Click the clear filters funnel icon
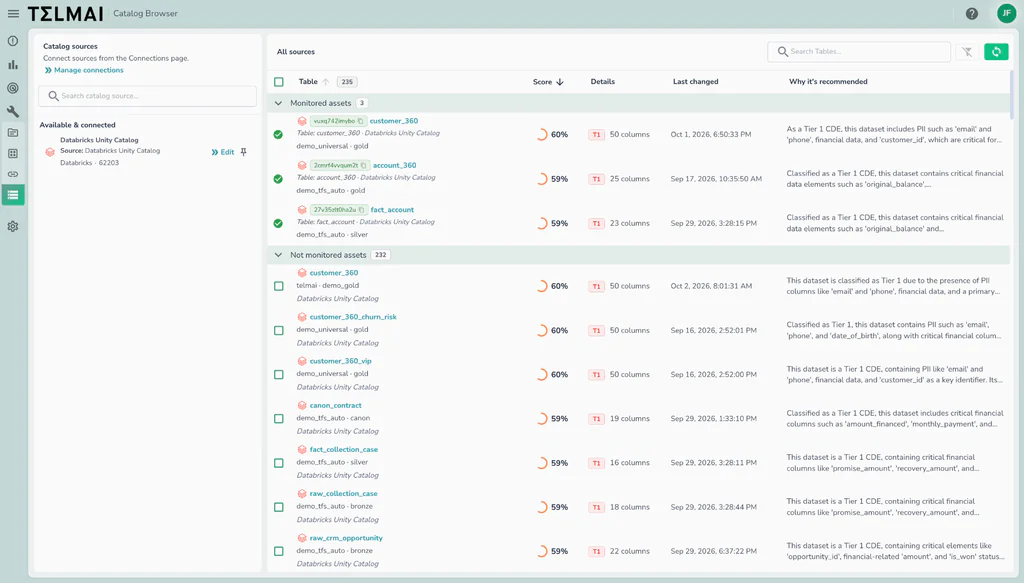This screenshot has width=1024, height=583. tap(967, 52)
